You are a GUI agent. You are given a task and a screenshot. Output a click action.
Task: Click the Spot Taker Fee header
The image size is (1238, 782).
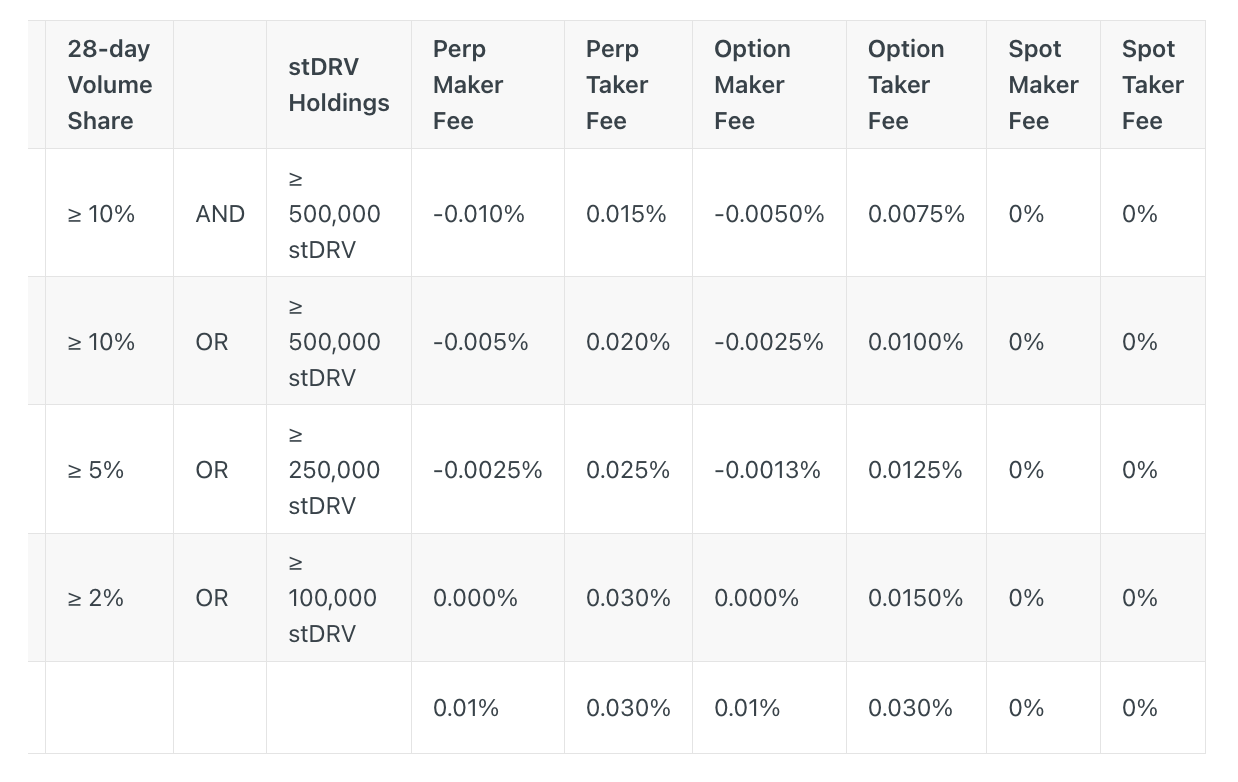[1153, 85]
